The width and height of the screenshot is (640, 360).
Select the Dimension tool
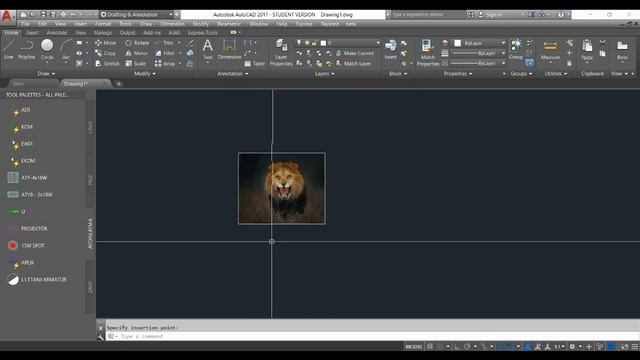click(229, 49)
